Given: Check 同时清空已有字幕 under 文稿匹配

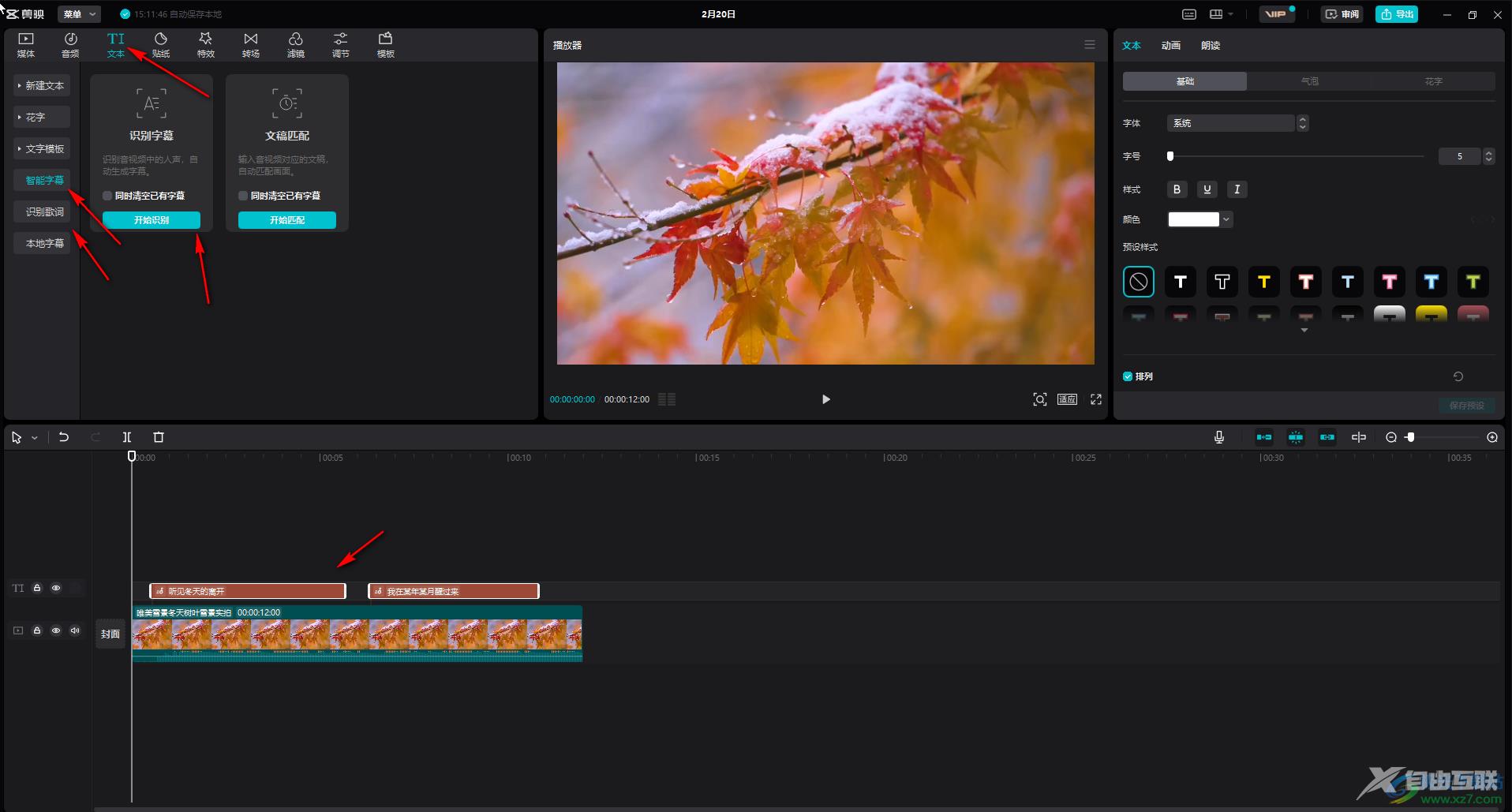Looking at the screenshot, I should coord(243,196).
